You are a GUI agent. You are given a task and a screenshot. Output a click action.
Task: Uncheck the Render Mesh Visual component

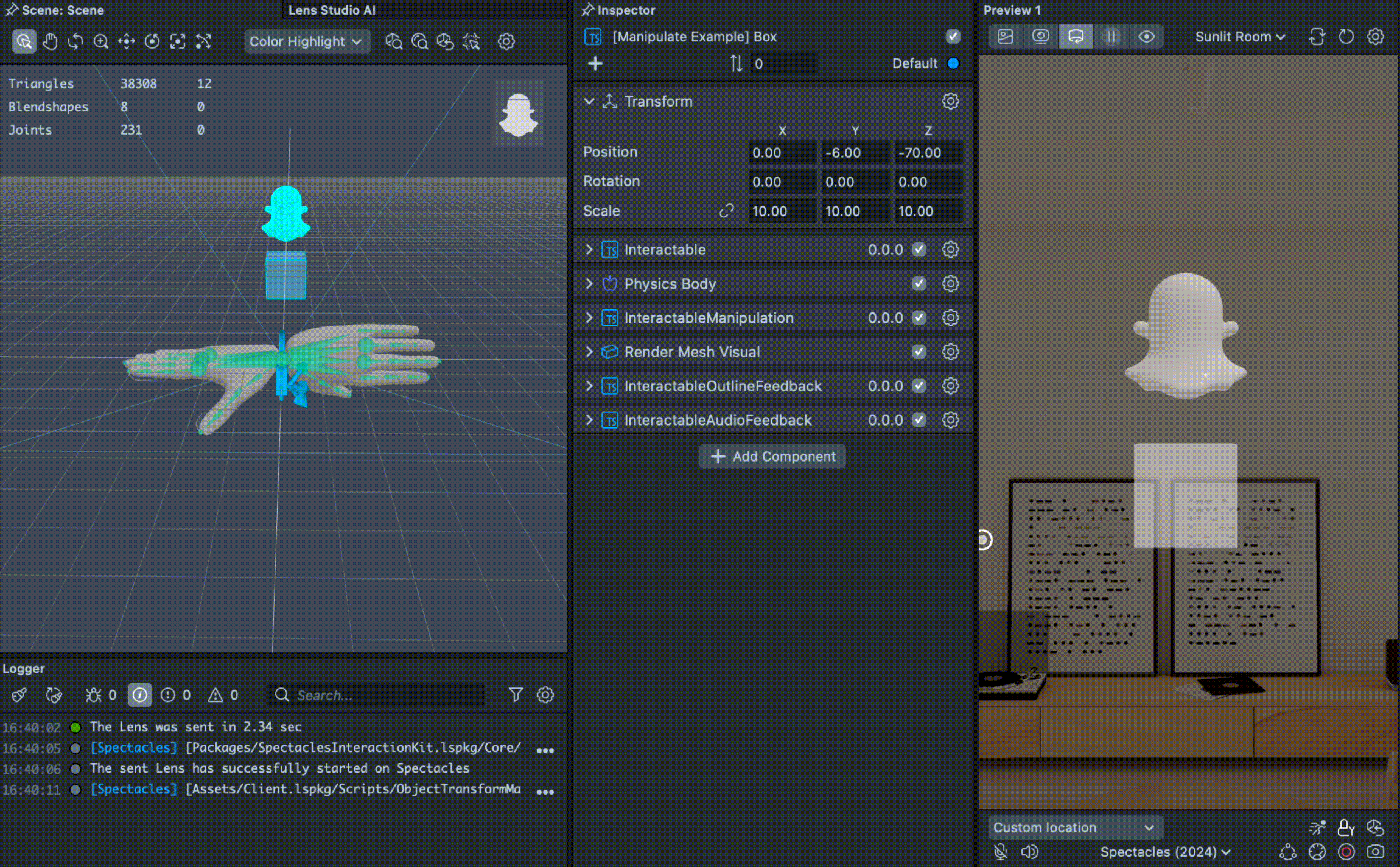coord(919,352)
